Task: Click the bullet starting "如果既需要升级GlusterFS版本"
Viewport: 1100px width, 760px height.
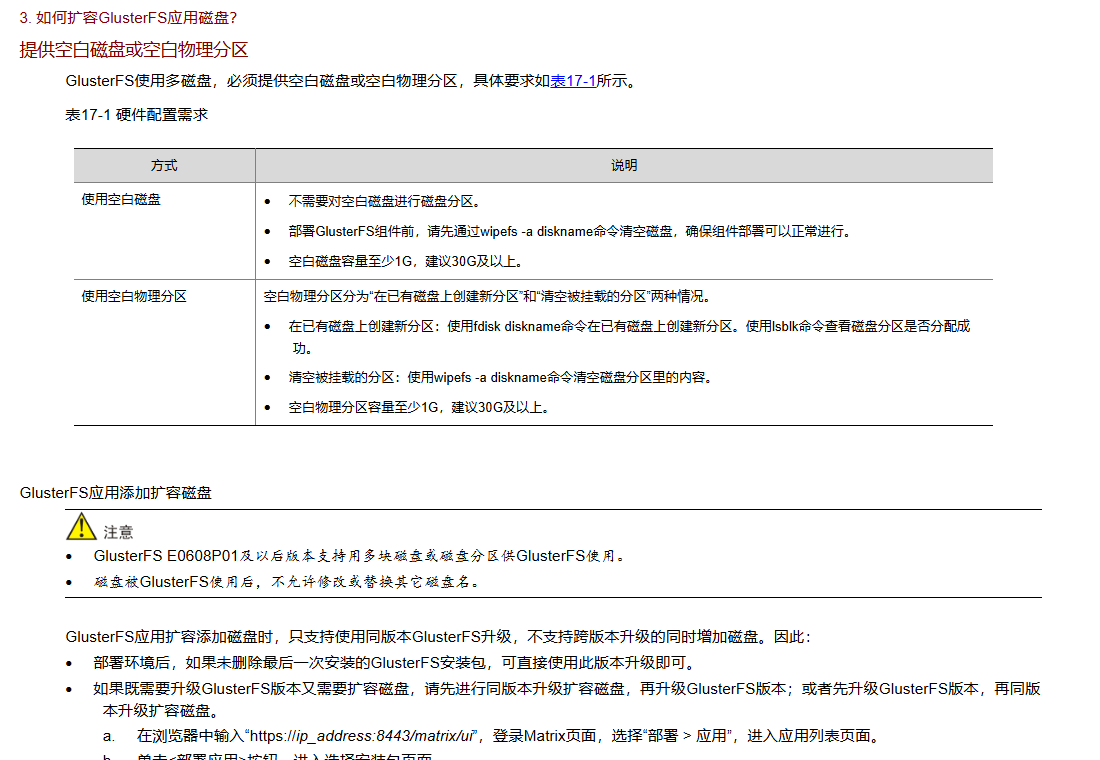Action: pyautogui.click(x=567, y=700)
